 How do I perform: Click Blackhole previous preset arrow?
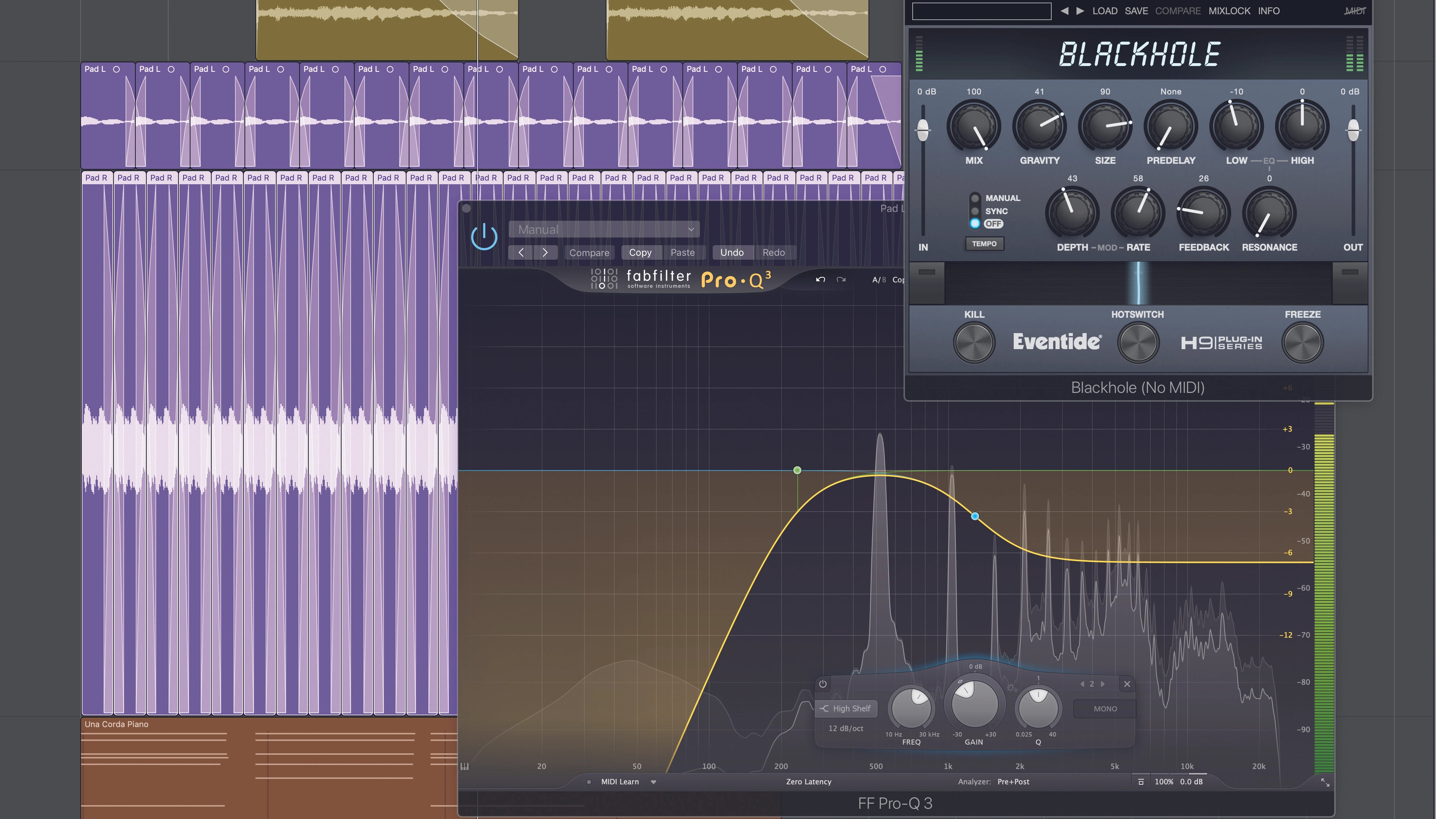point(1064,11)
